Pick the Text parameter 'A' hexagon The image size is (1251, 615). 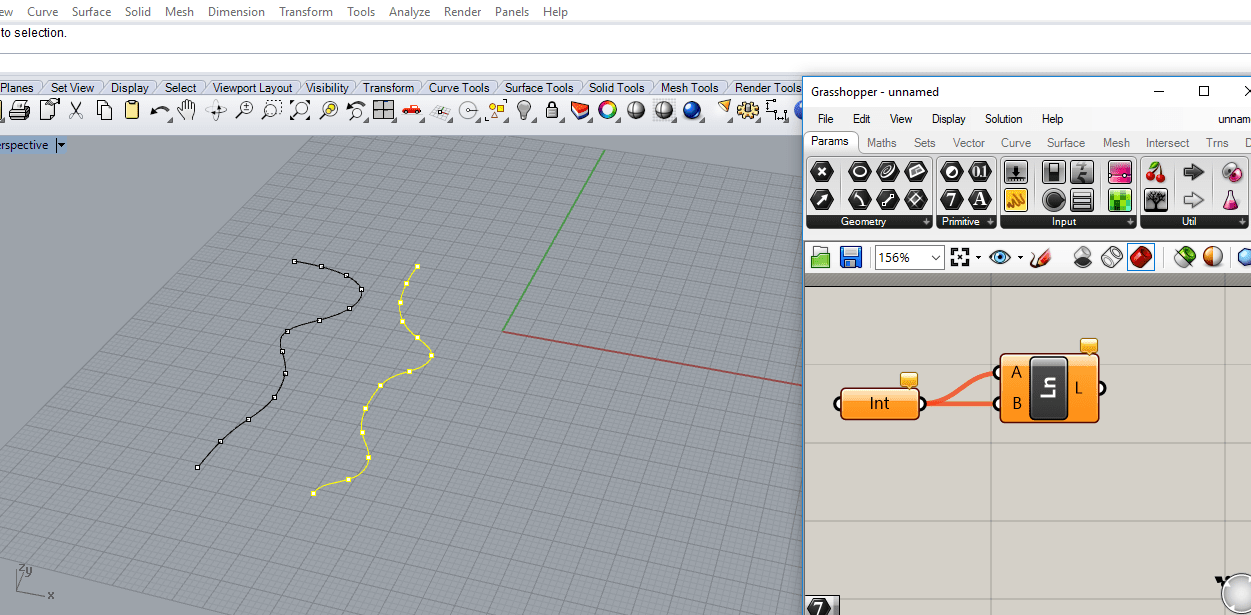coord(980,199)
